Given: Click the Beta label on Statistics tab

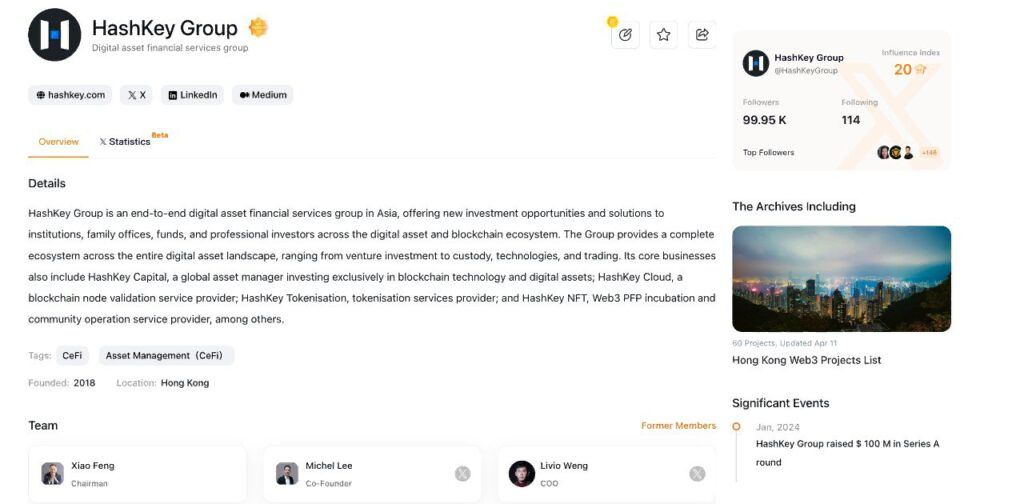Looking at the screenshot, I should 160,135.
